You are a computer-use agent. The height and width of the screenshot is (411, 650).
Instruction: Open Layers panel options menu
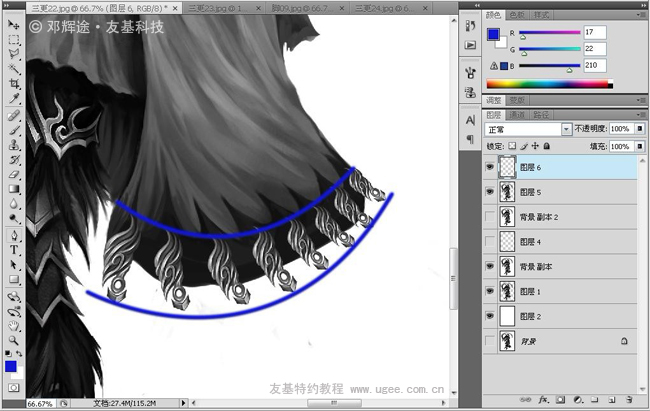[x=641, y=115]
